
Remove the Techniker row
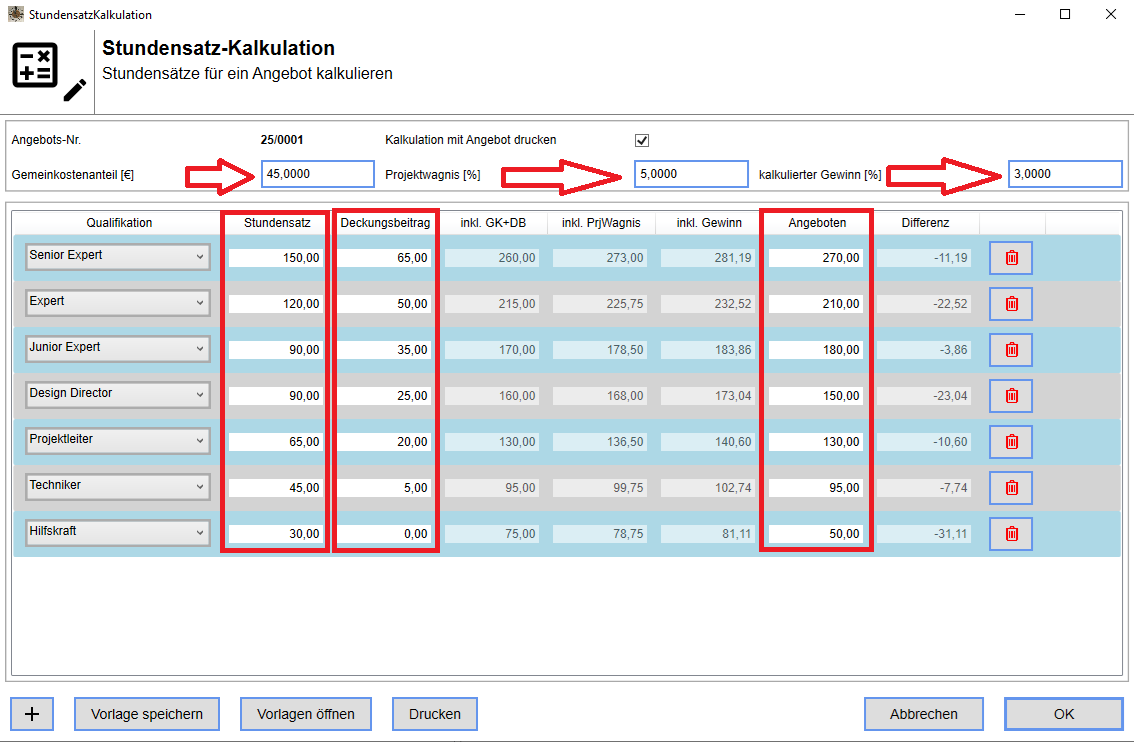pos(1011,488)
